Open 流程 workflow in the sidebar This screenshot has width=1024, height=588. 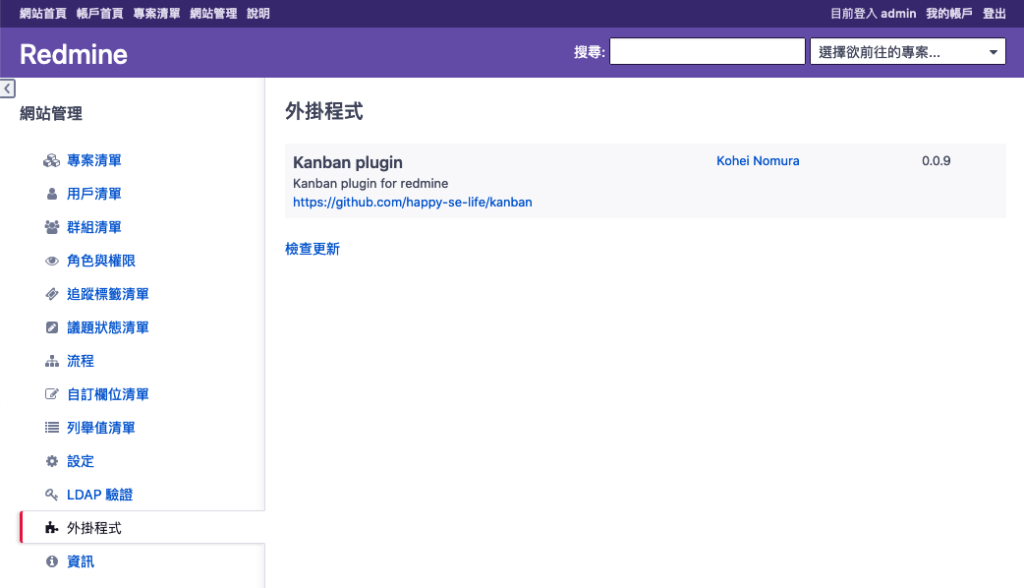coord(80,361)
